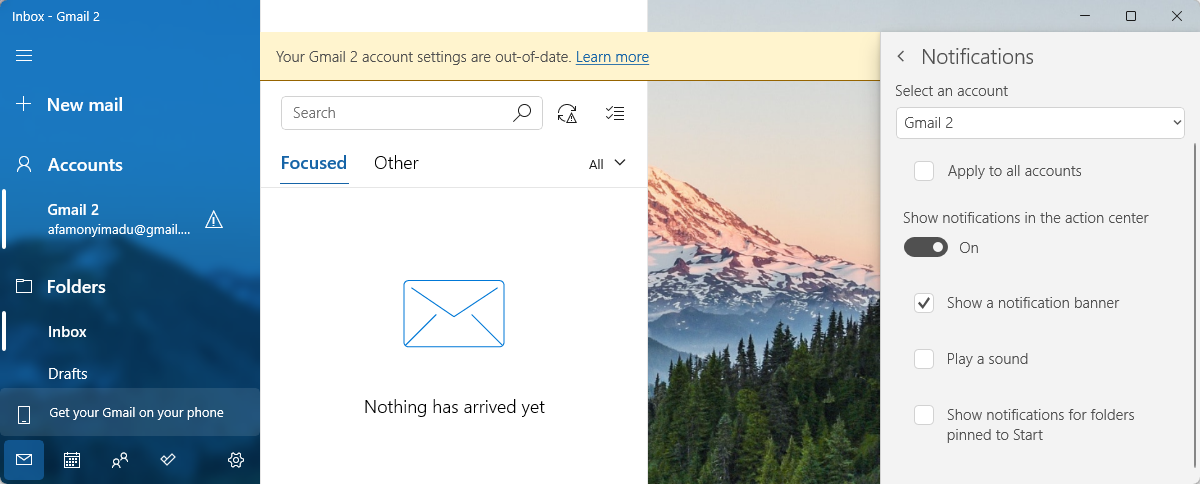Click the "Nothing has arrived yet" text
This screenshot has height=484, width=1200.
pyautogui.click(x=454, y=407)
